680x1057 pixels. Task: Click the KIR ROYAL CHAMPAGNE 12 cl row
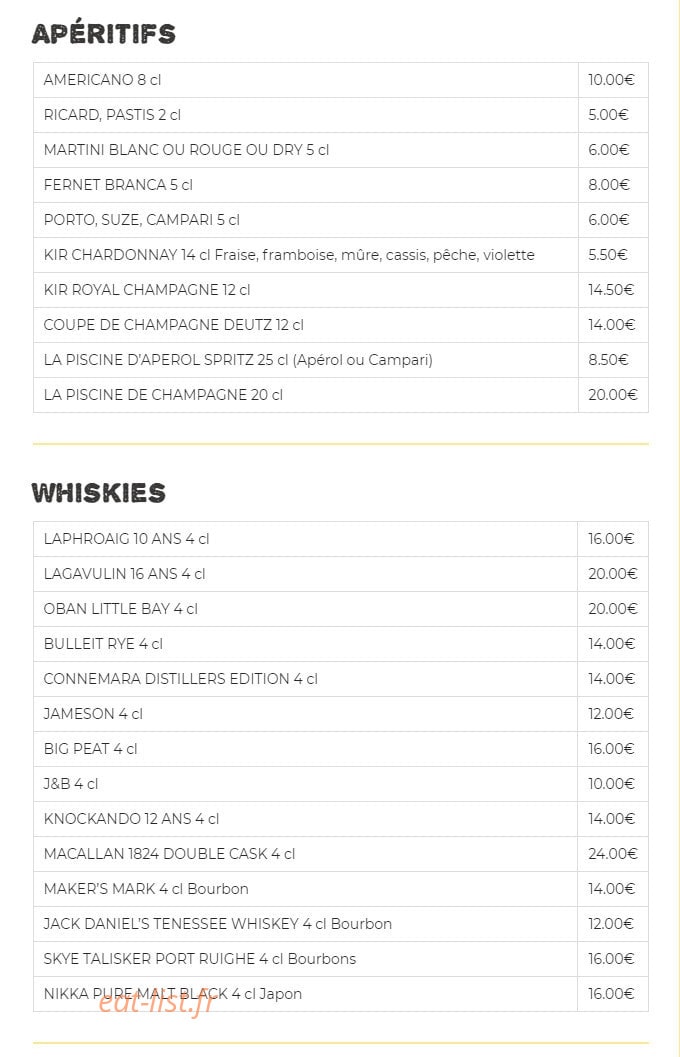[x=340, y=291]
